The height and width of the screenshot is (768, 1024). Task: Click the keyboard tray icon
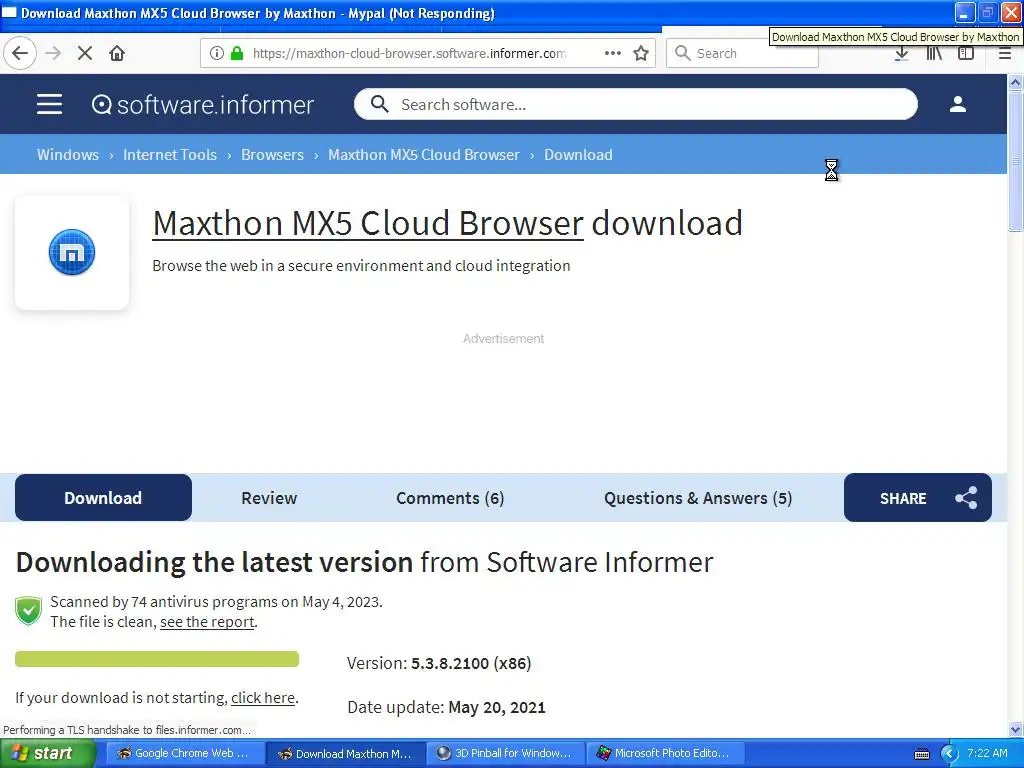pos(921,754)
